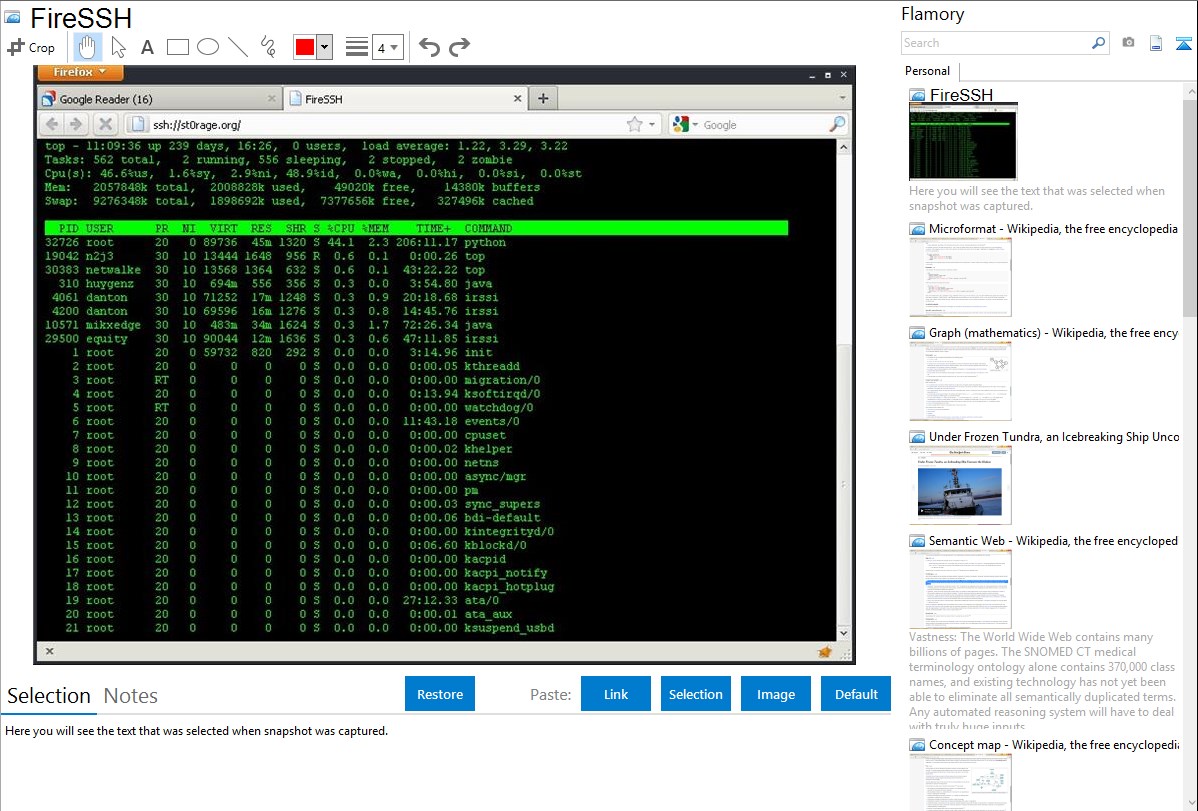This screenshot has width=1198, height=811.
Task: Click the search magnifier icon in Flamory
Action: [1099, 43]
